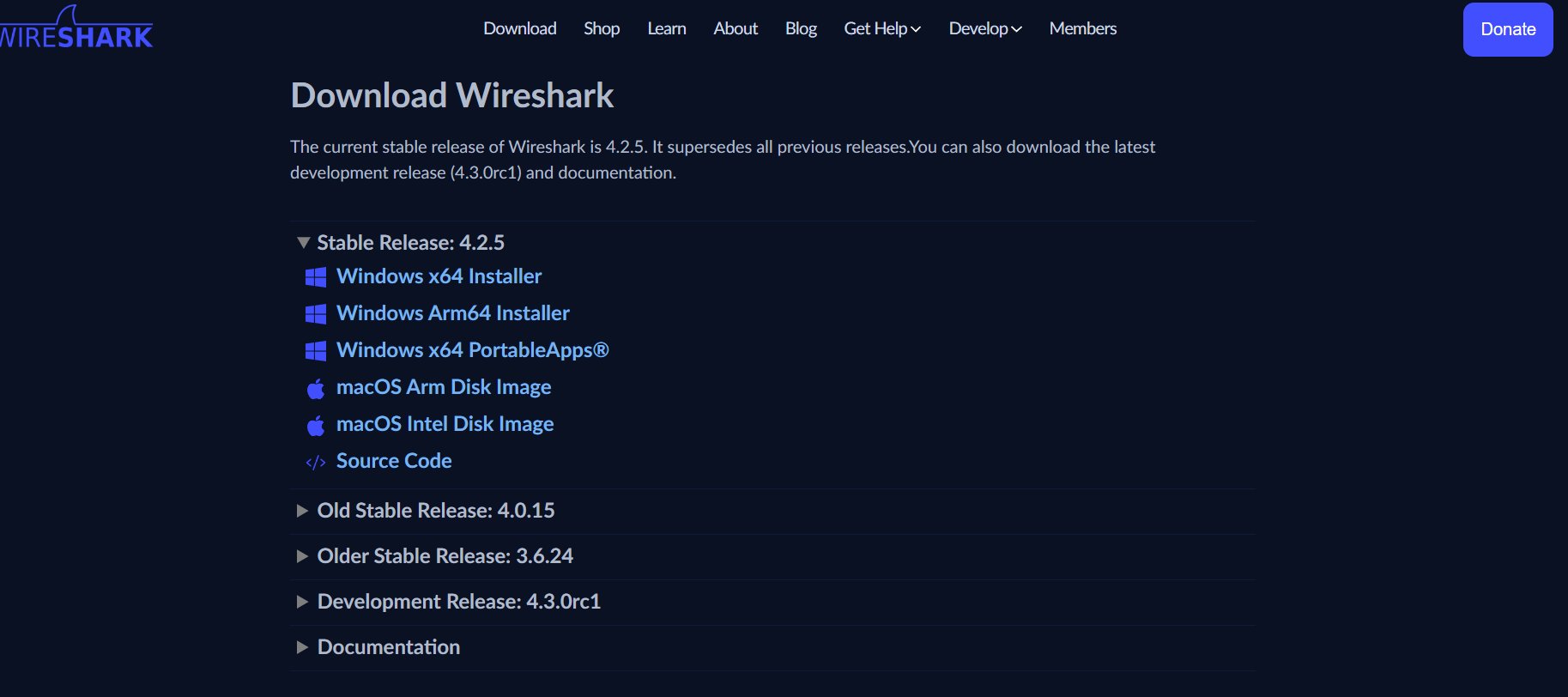Click Apple icon beside macOS Intel Disk Image
This screenshot has width=1568, height=697.
[316, 426]
